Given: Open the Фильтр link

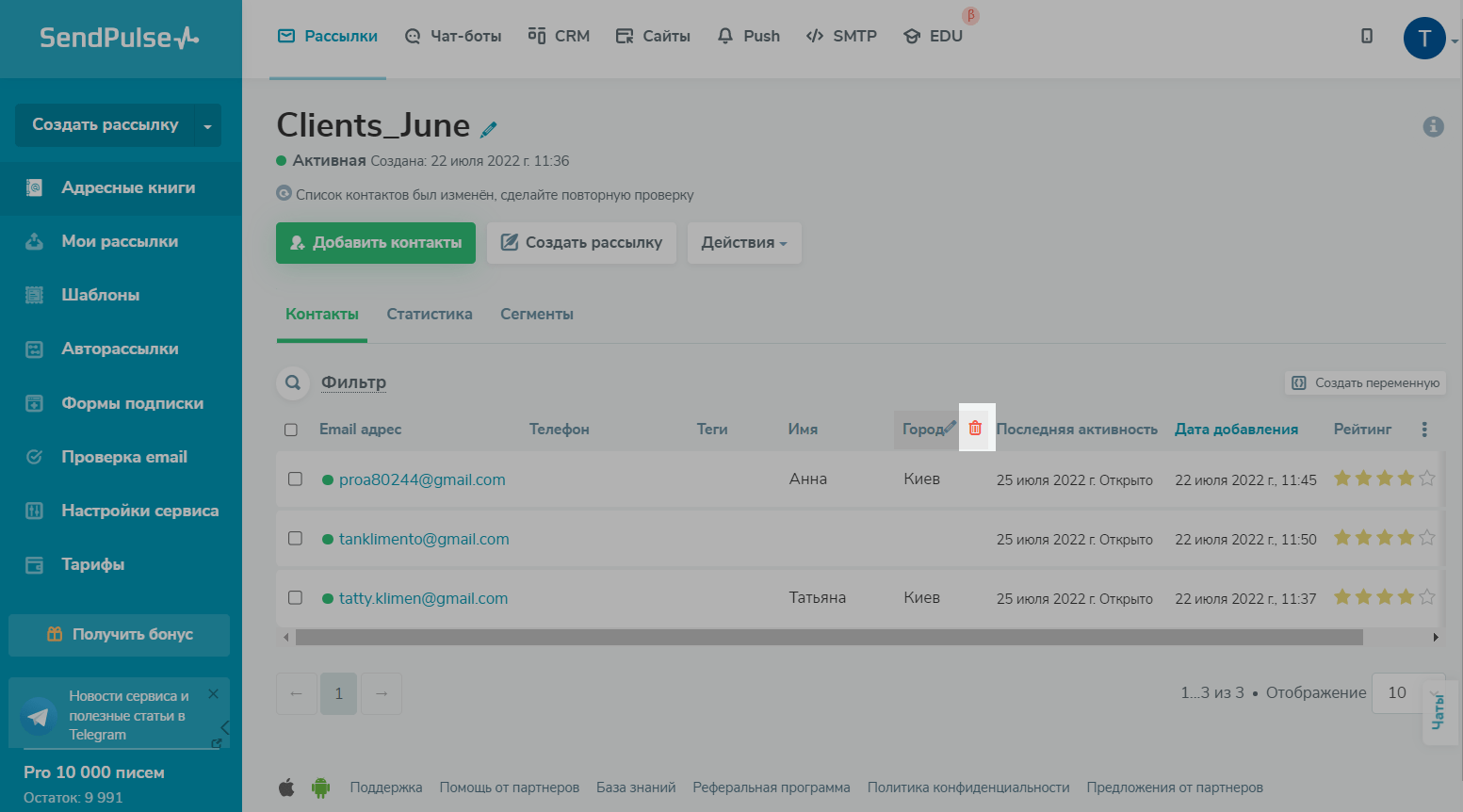Looking at the screenshot, I should pyautogui.click(x=353, y=382).
